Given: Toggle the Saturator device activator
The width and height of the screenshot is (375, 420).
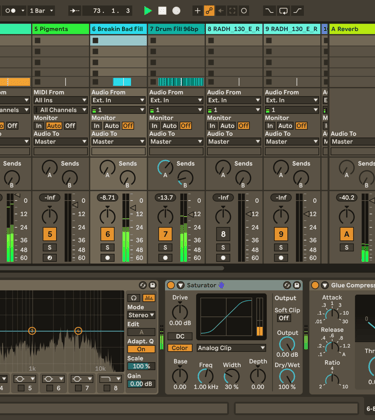Looking at the screenshot, I should tap(171, 285).
